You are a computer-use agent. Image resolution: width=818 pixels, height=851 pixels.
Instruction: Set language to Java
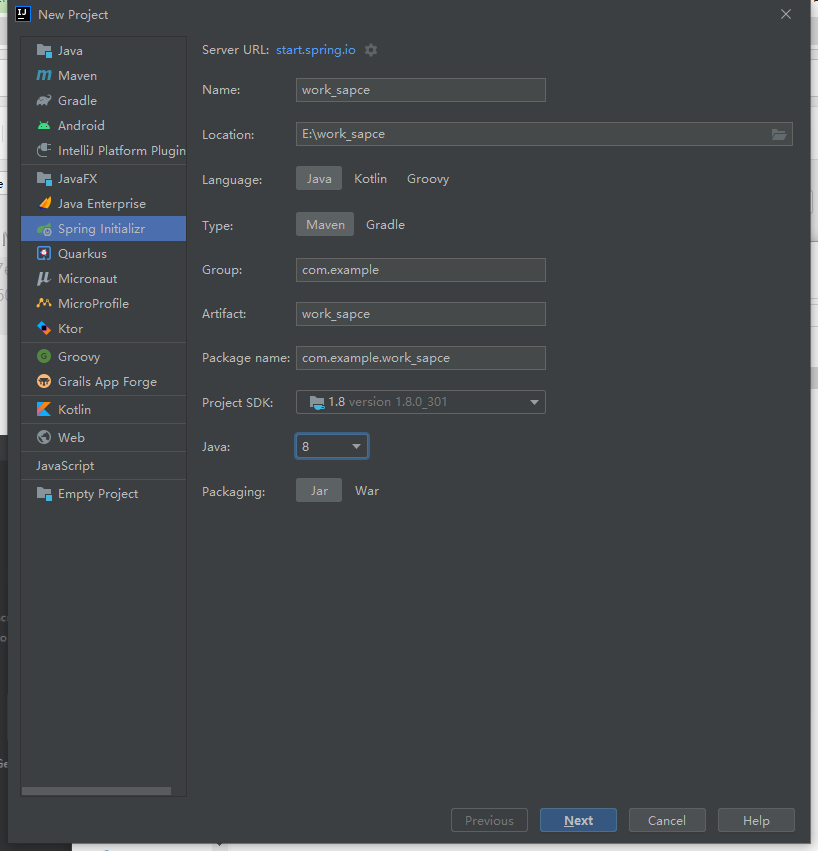[x=319, y=179]
